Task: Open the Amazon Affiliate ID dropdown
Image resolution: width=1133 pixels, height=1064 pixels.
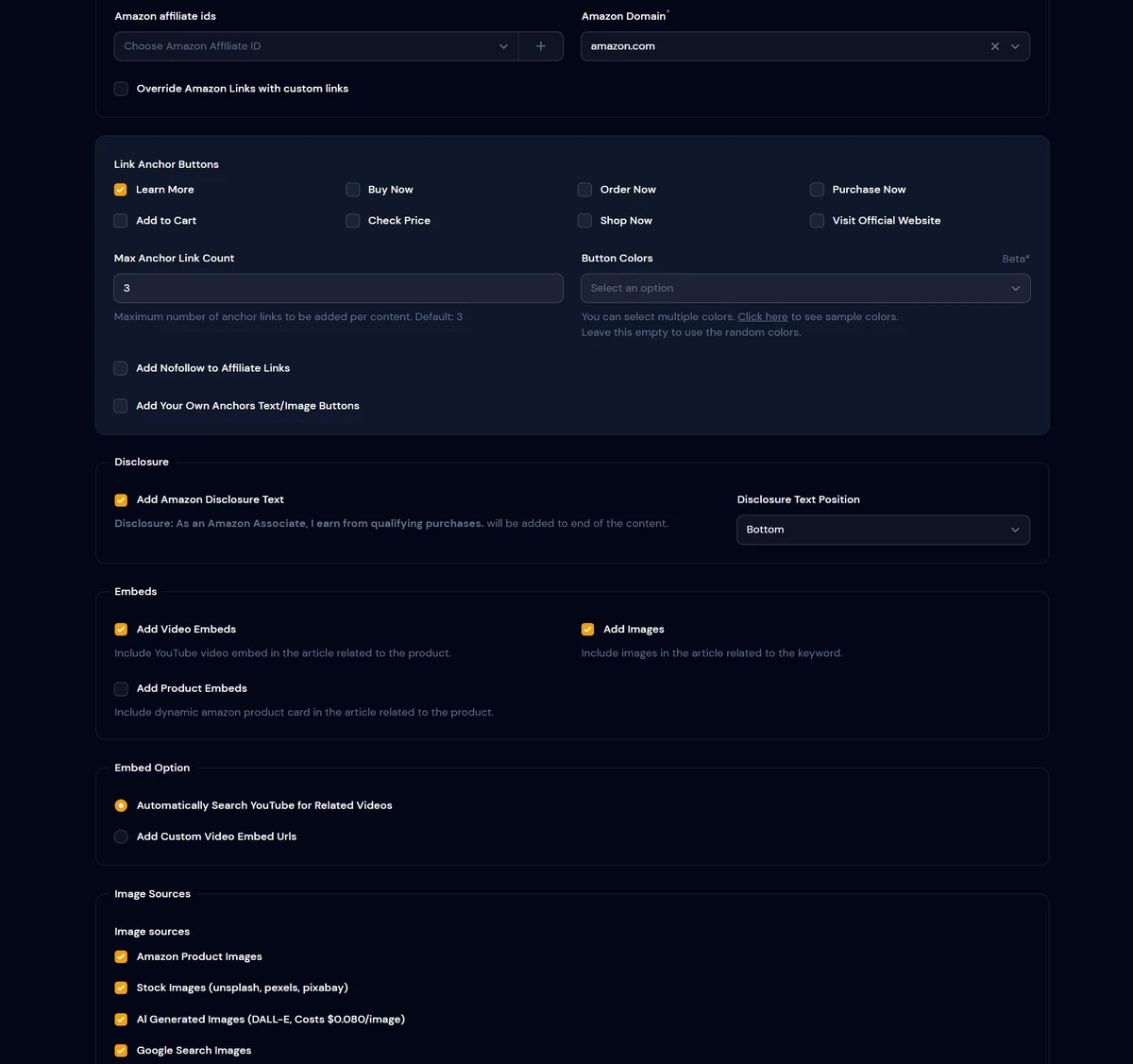Action: (316, 46)
